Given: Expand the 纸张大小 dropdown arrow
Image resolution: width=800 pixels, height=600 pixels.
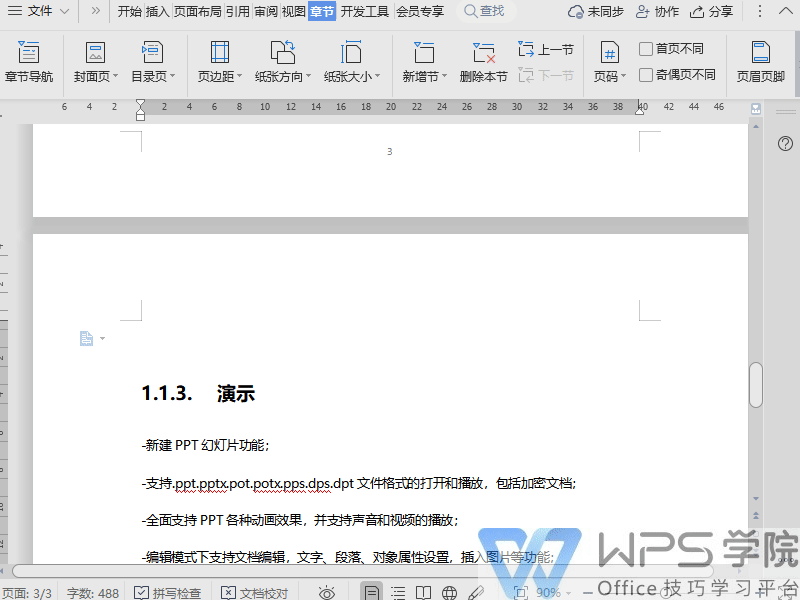Looking at the screenshot, I should point(378,76).
